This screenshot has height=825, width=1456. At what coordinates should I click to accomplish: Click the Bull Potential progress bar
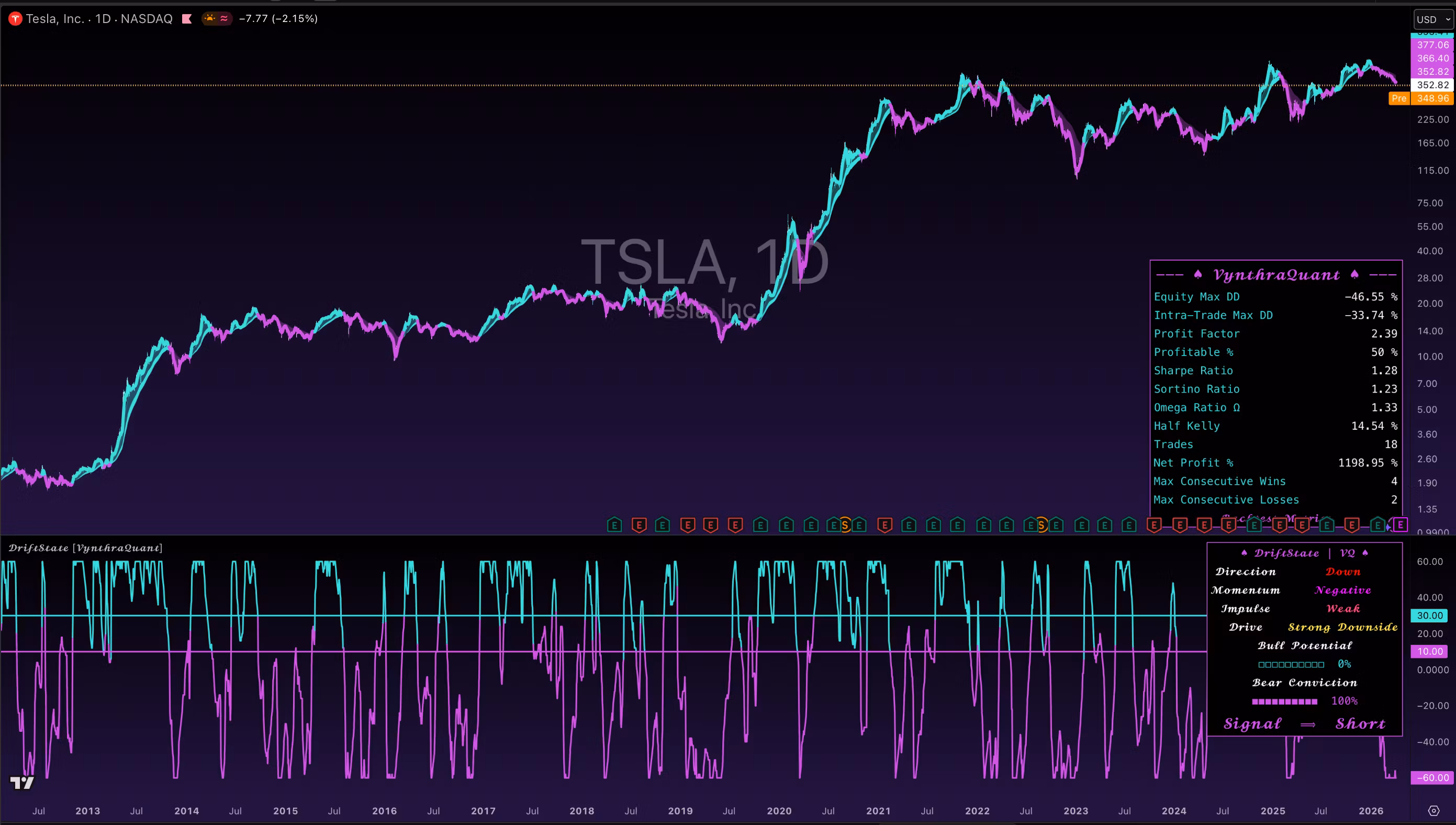tap(1291, 665)
